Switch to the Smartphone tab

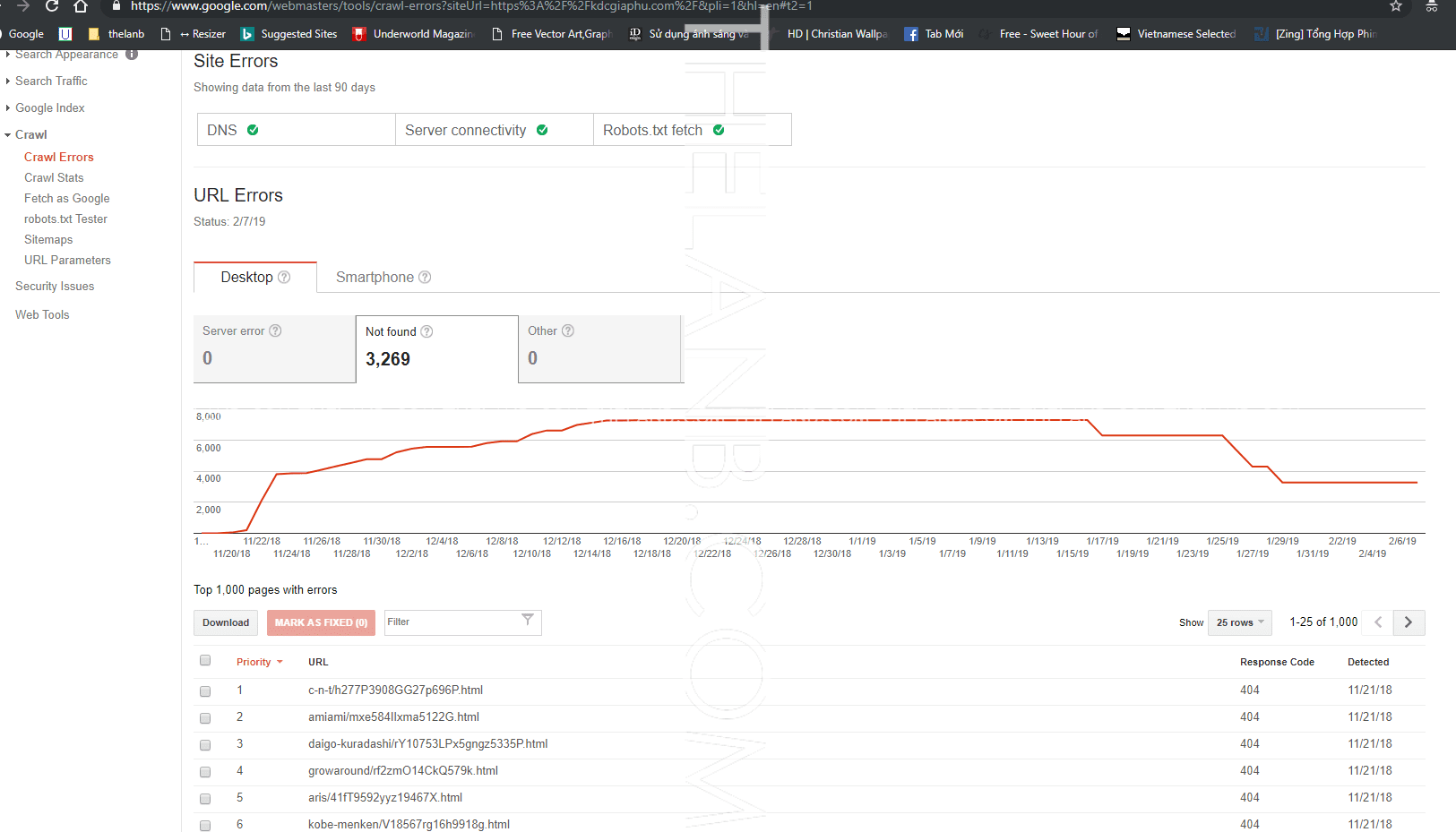click(x=375, y=278)
